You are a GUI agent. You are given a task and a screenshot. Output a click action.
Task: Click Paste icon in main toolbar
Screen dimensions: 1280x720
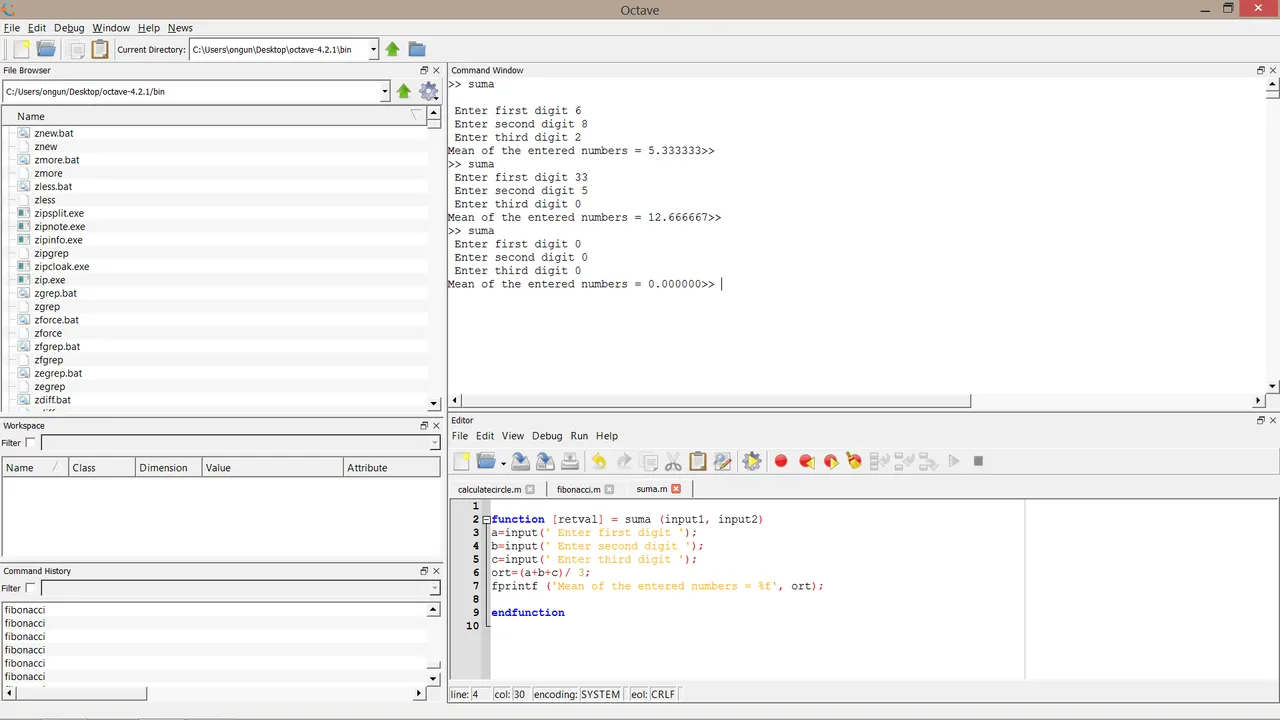100,49
